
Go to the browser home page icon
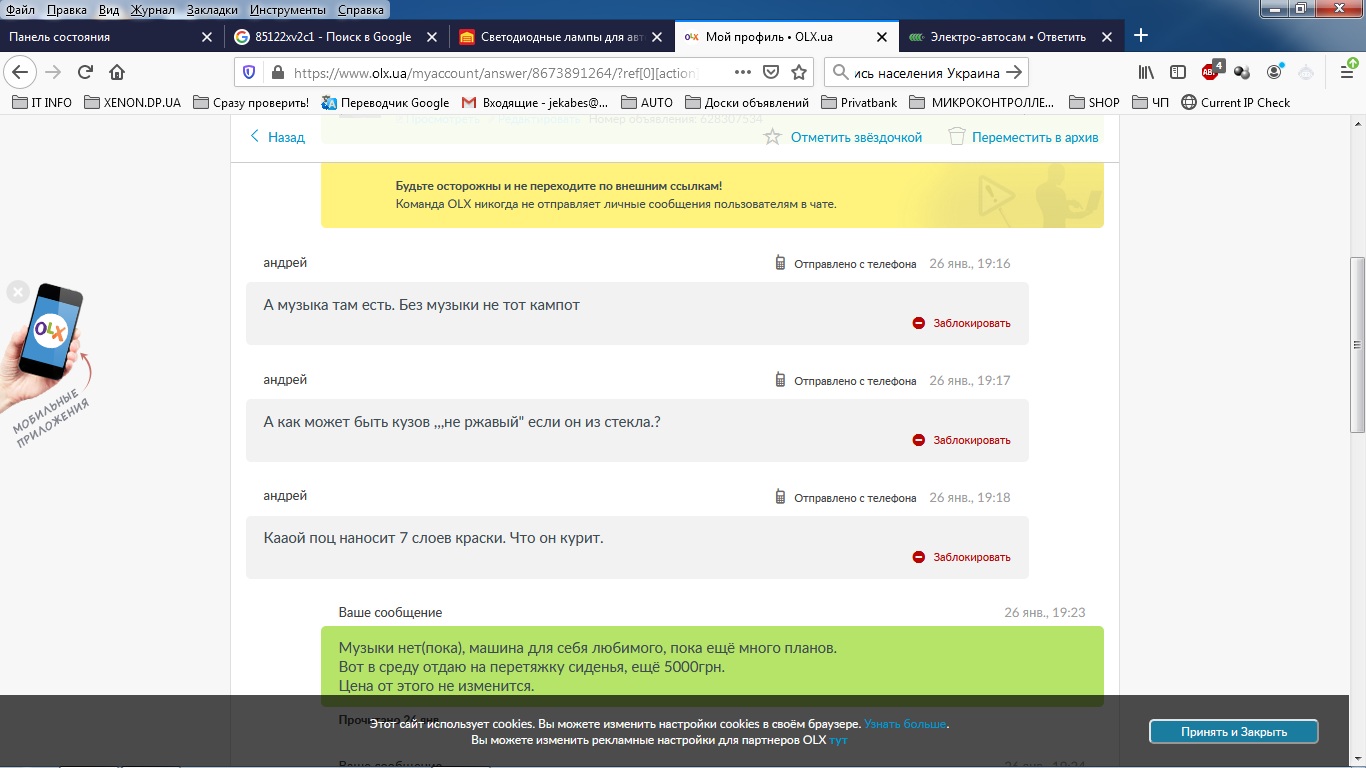[117, 72]
